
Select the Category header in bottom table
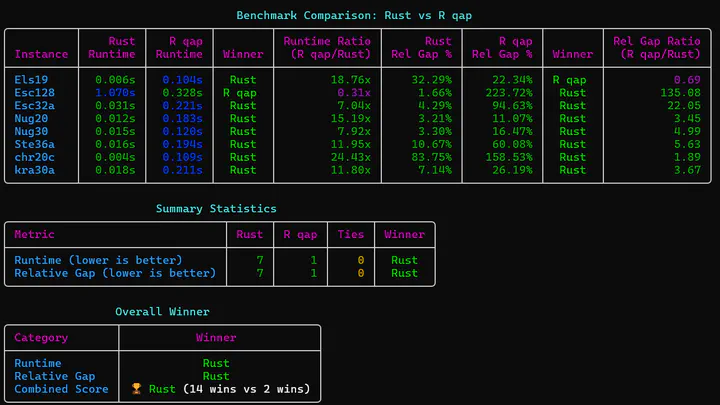(42, 338)
